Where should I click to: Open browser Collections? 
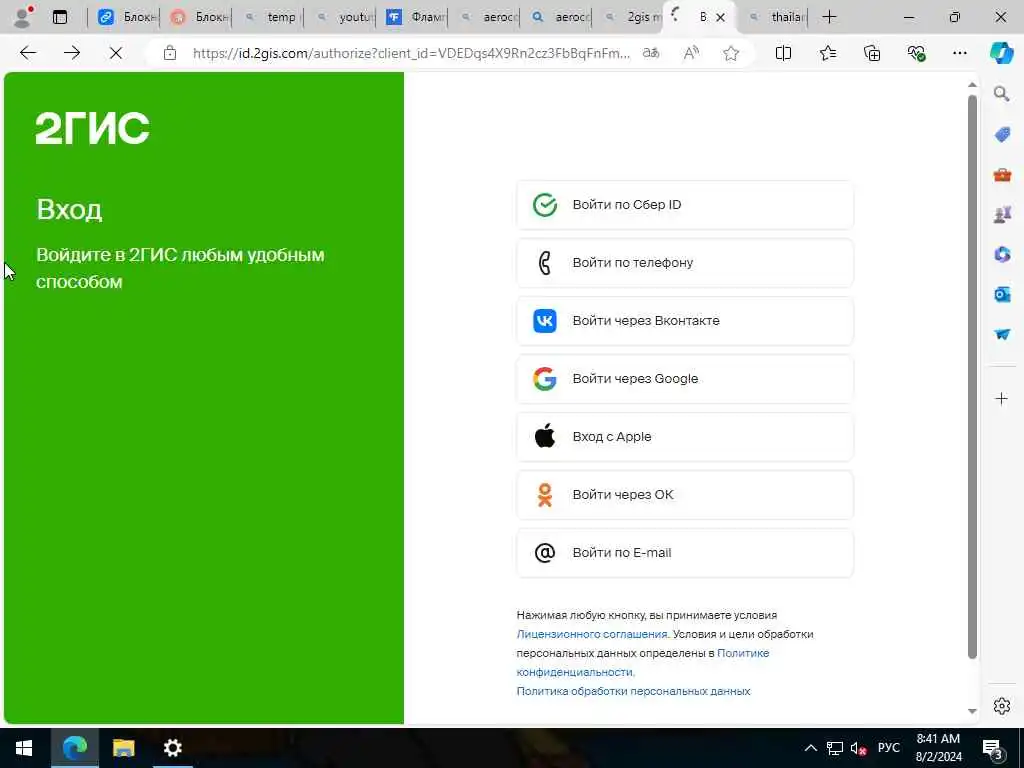coord(872,53)
